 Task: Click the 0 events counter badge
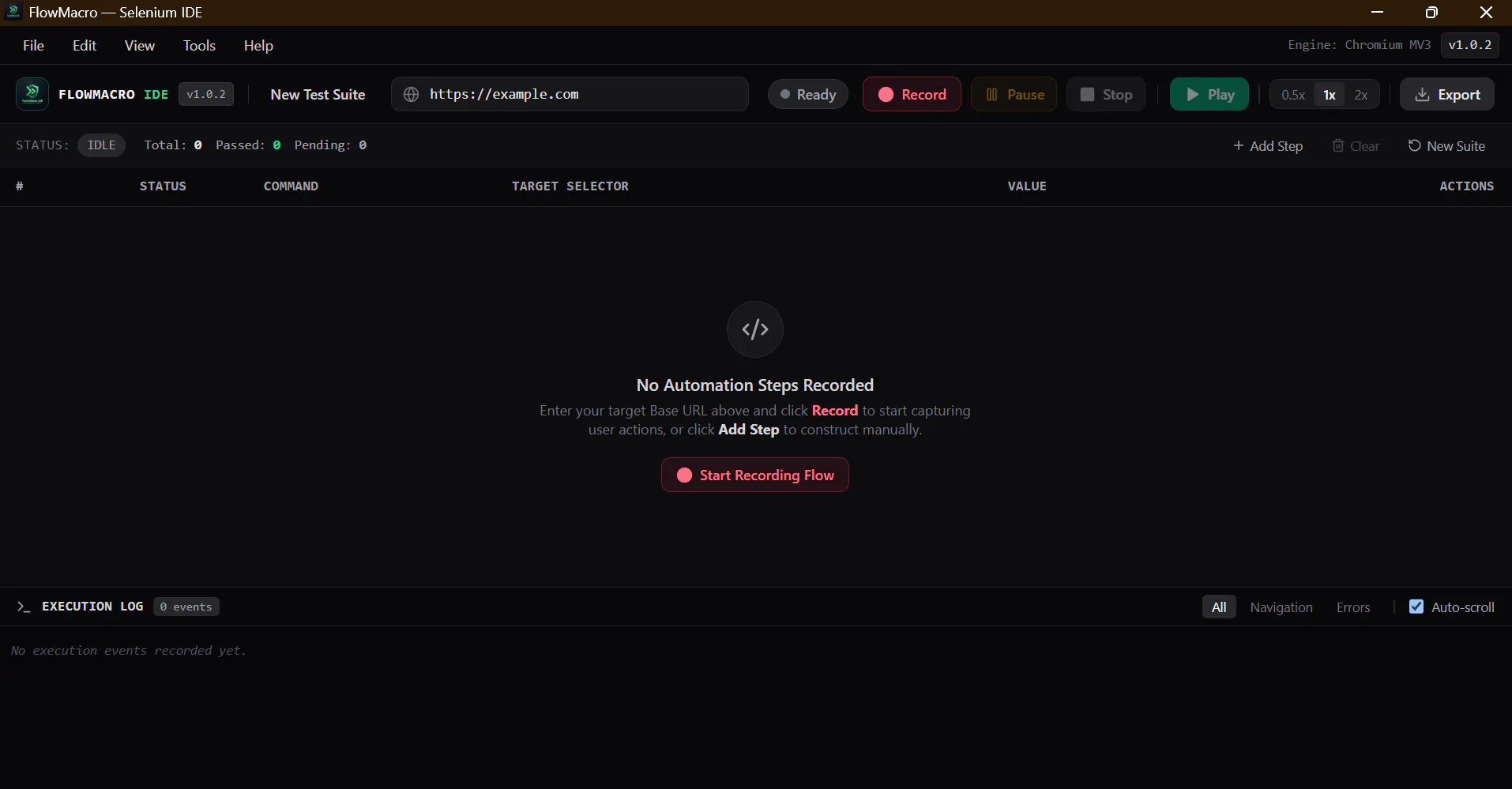coord(186,607)
